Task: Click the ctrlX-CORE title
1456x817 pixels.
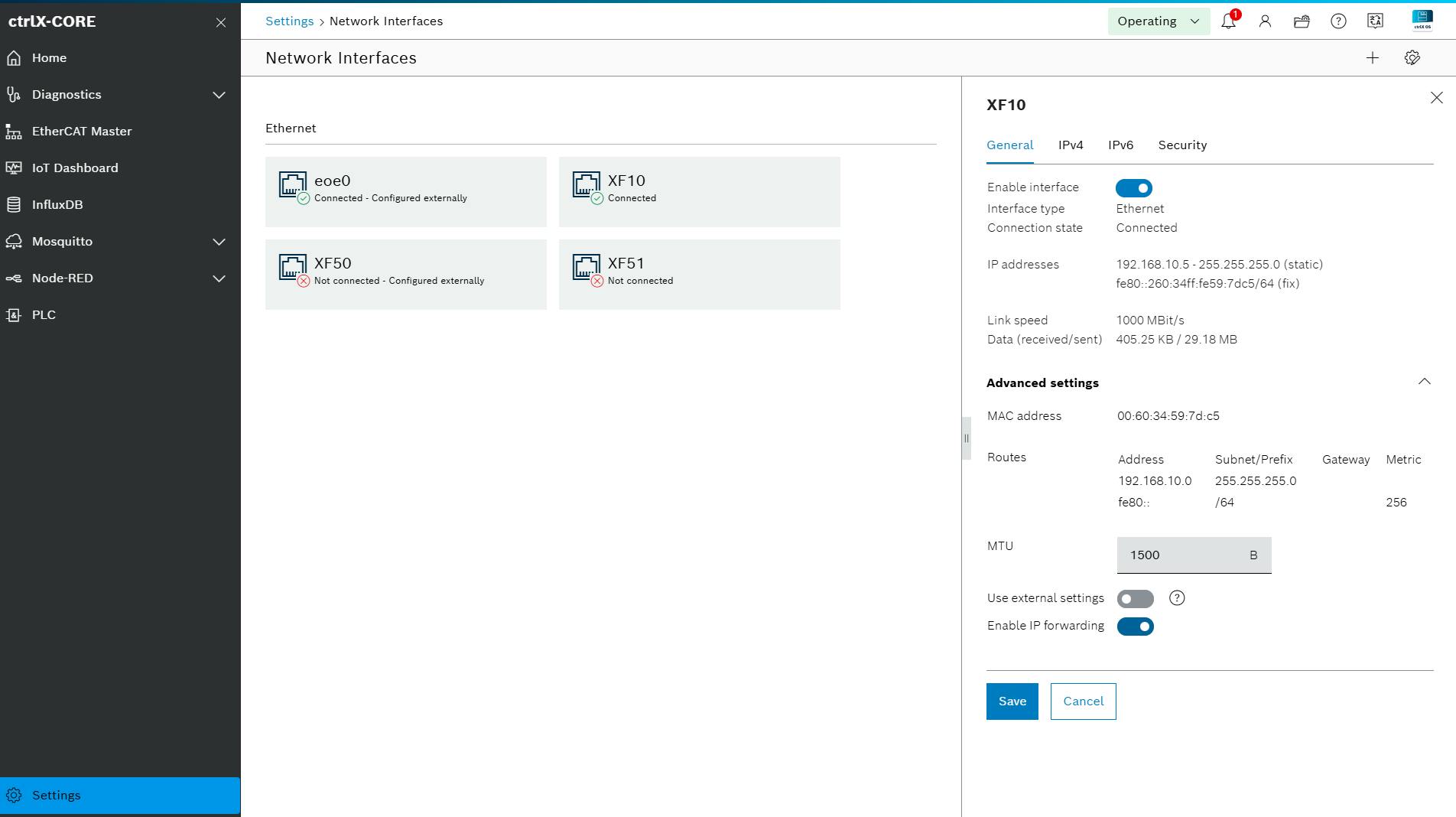Action: pyautogui.click(x=52, y=21)
